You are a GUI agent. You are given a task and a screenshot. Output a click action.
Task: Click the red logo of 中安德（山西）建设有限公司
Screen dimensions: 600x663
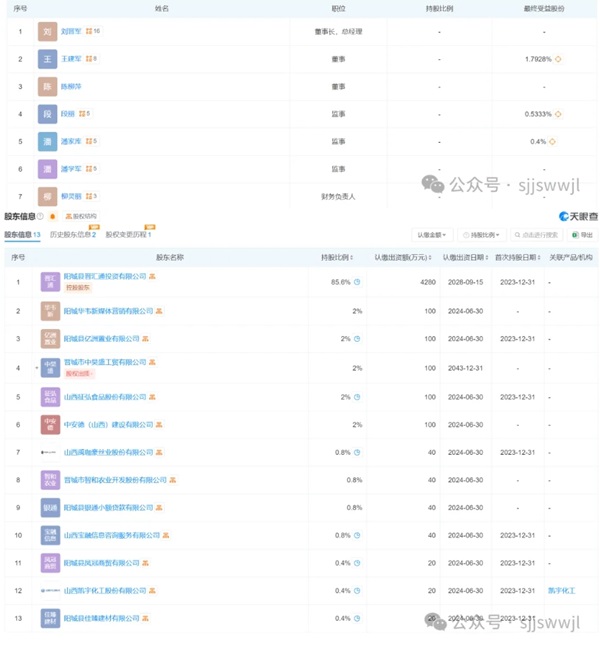(50, 425)
